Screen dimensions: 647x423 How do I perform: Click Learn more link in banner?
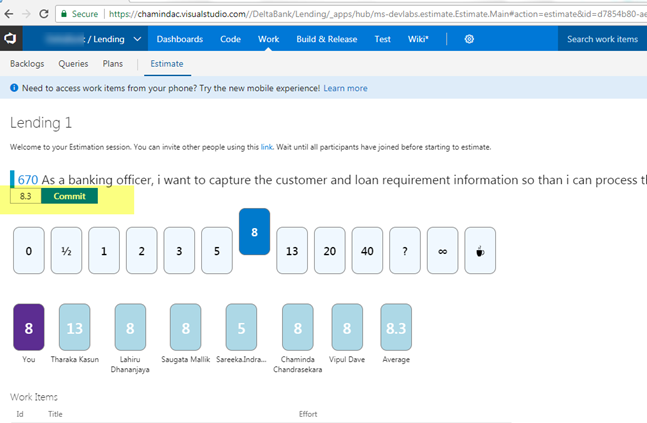[x=345, y=88]
